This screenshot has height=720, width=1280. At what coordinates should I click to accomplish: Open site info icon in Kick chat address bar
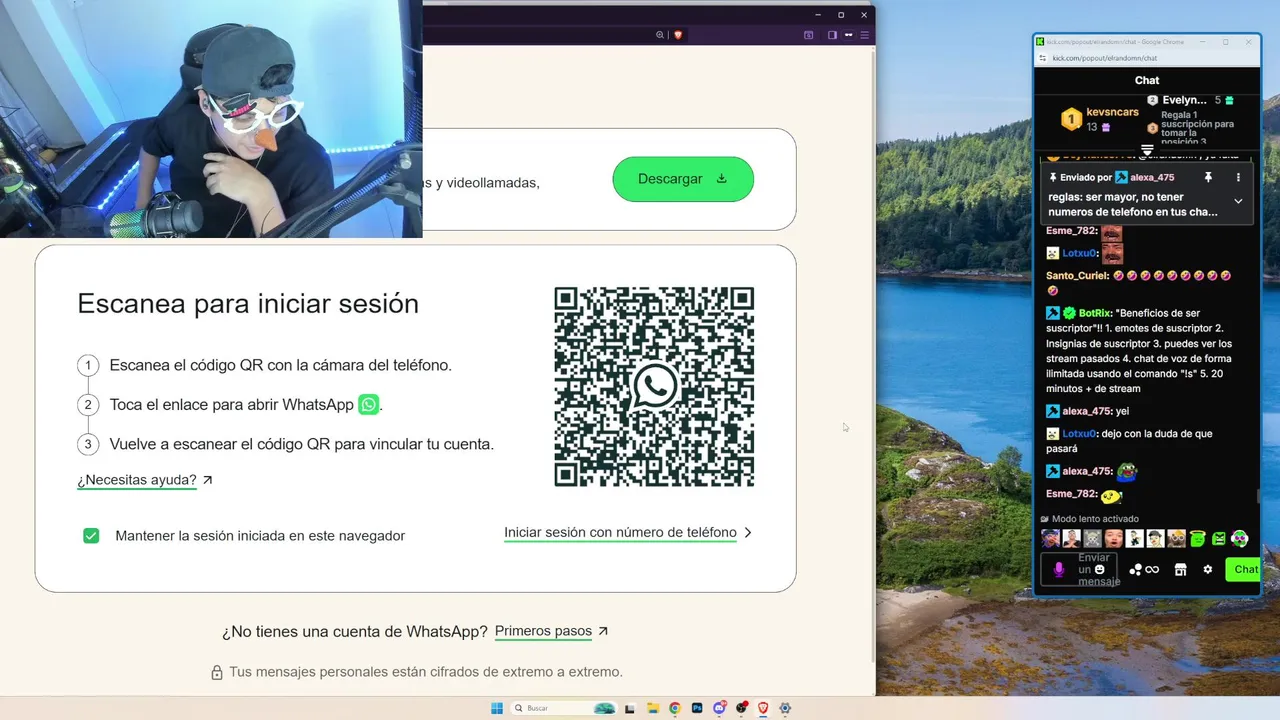[1044, 58]
